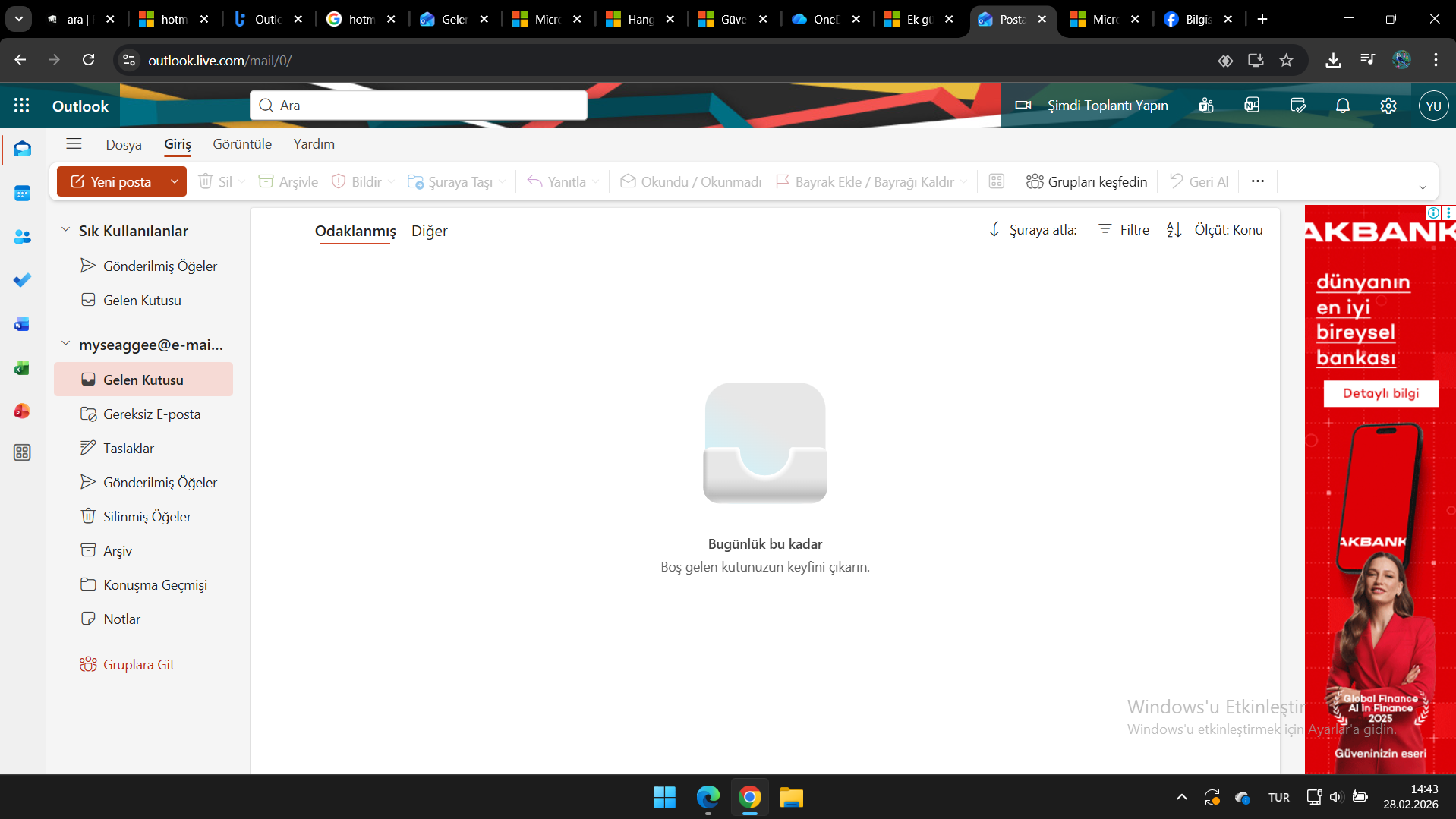Open To Do checkmark app
Viewport: 1456px width, 819px height.
pos(22,280)
